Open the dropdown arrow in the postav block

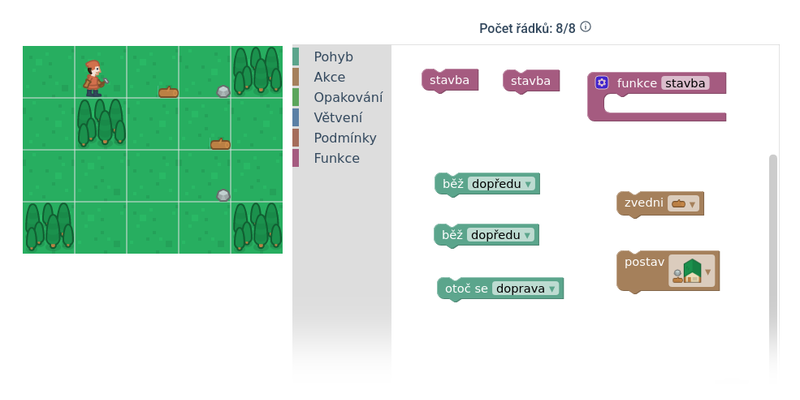tap(708, 271)
